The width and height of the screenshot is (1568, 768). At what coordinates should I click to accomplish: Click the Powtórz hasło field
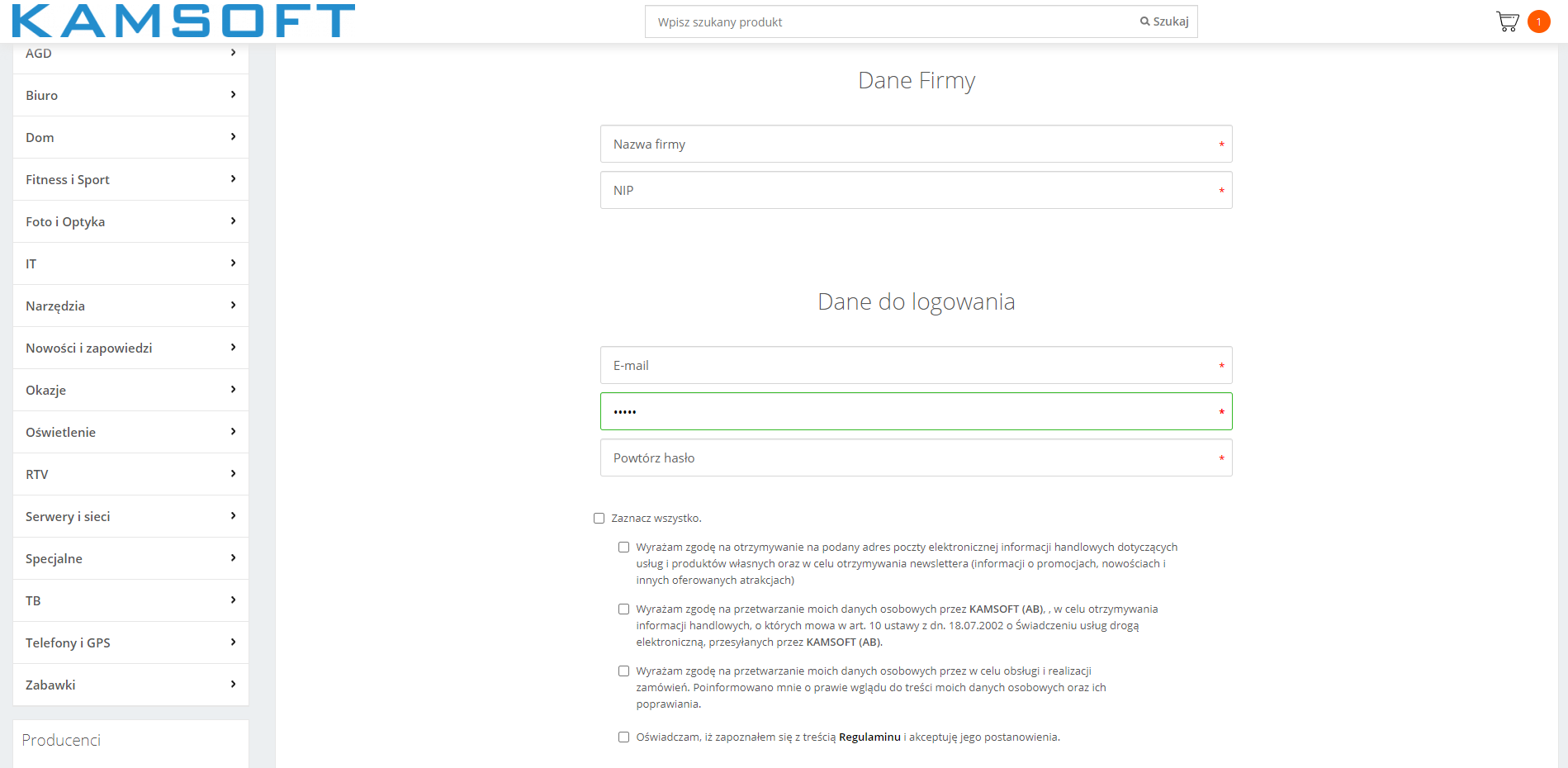(x=916, y=457)
